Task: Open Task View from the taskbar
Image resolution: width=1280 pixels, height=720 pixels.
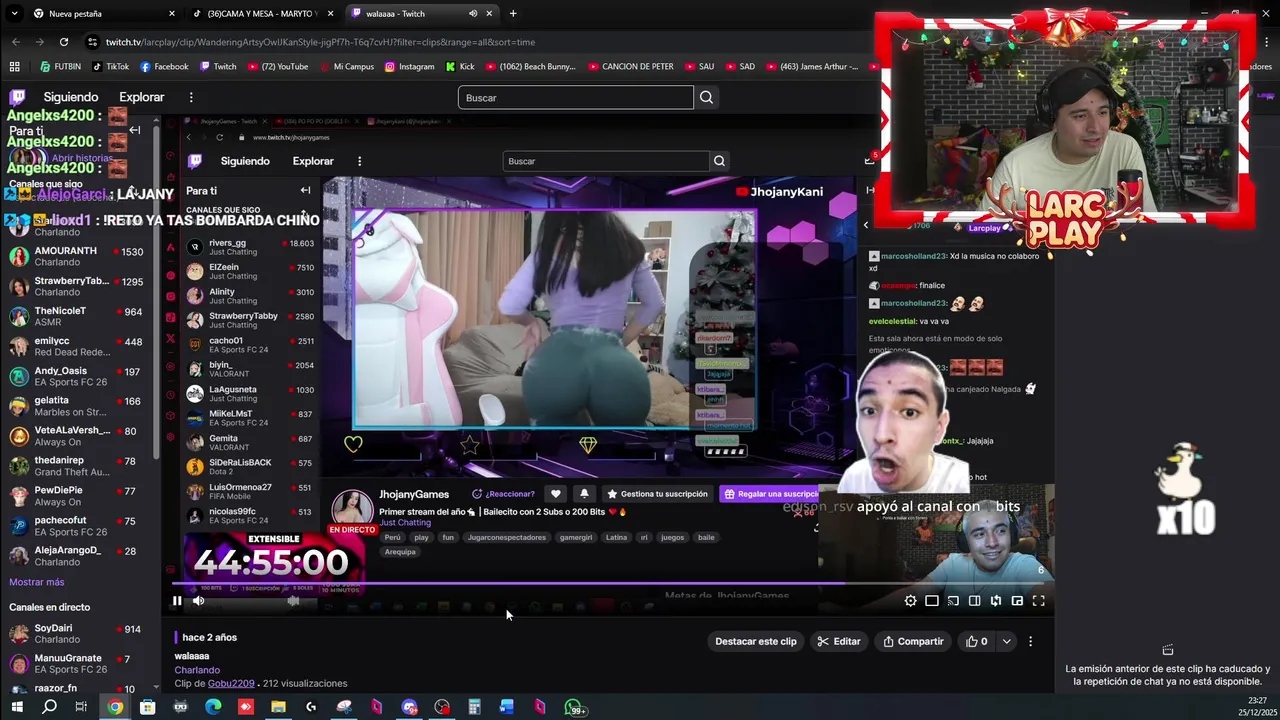Action: [x=81, y=707]
